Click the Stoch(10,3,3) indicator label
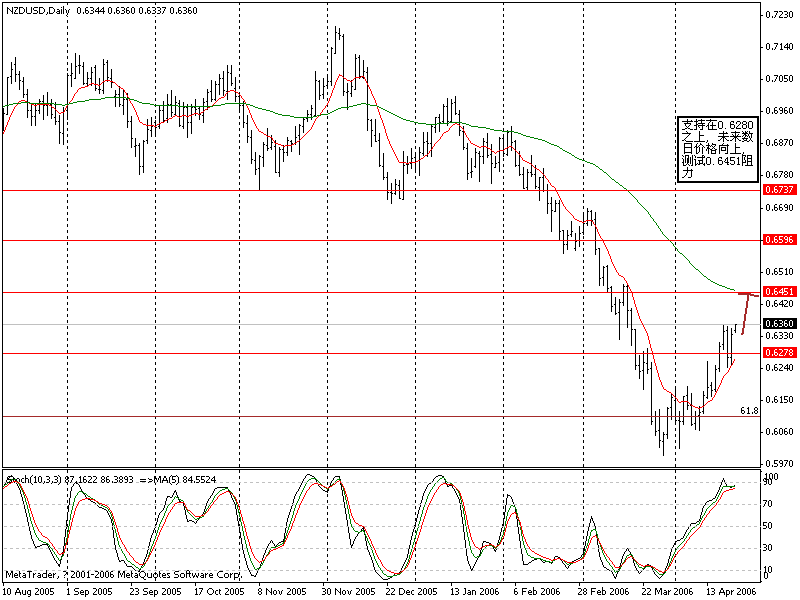 (x=34, y=480)
